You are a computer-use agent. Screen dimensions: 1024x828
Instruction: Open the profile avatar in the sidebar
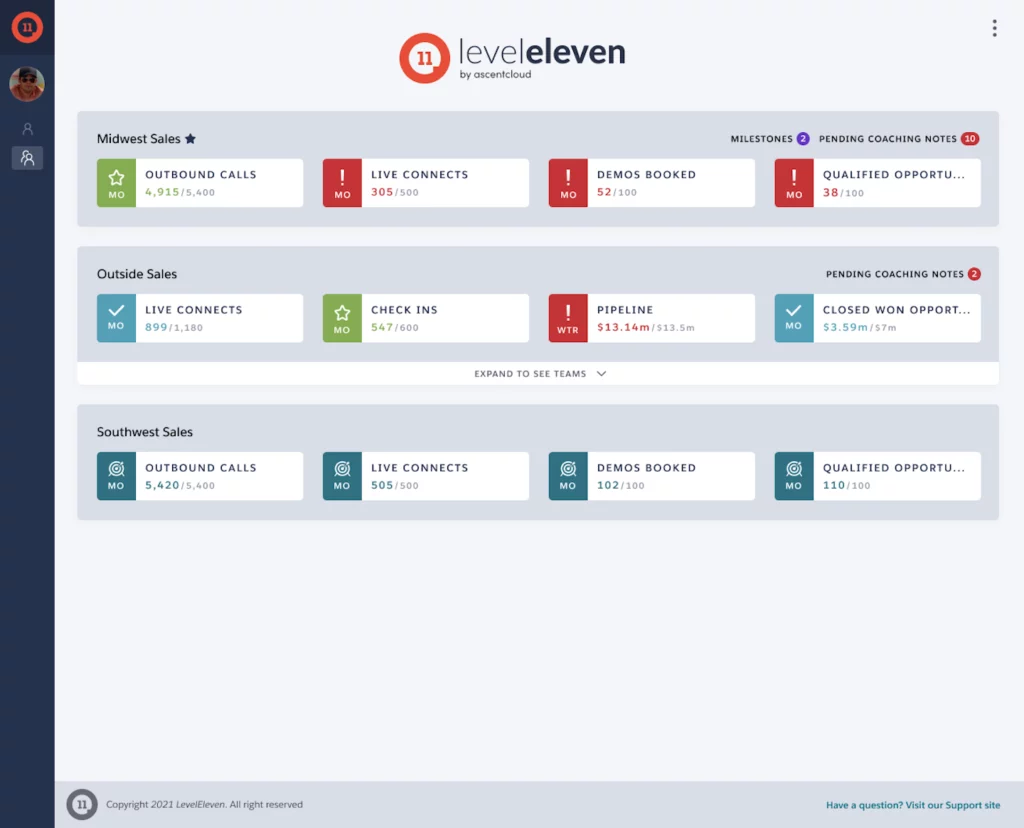pos(27,84)
